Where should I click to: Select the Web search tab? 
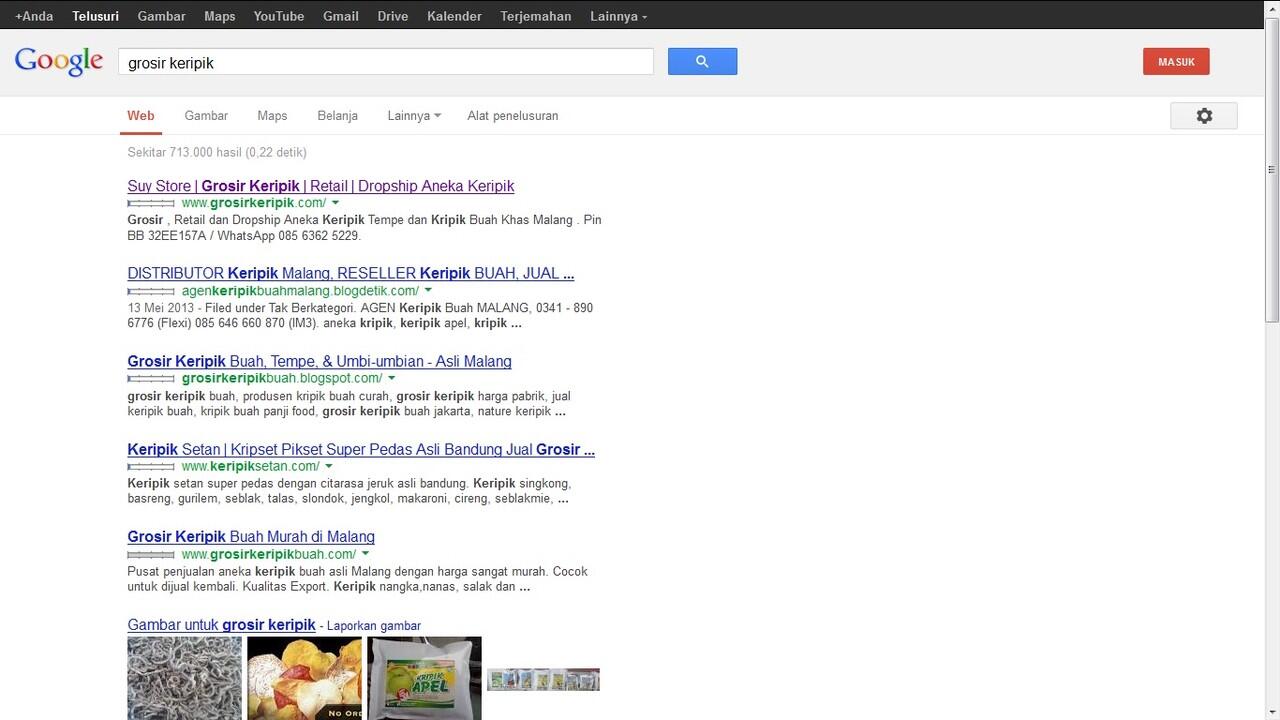[141, 116]
